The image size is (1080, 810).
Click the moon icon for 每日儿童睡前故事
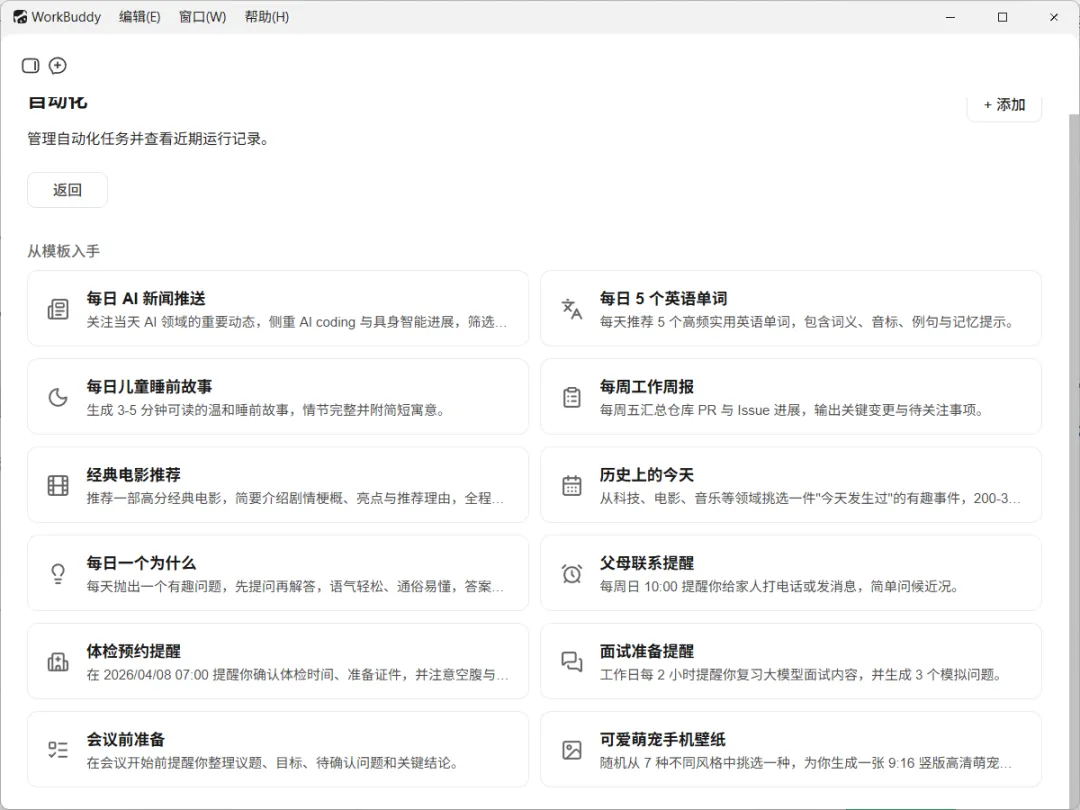pos(58,397)
